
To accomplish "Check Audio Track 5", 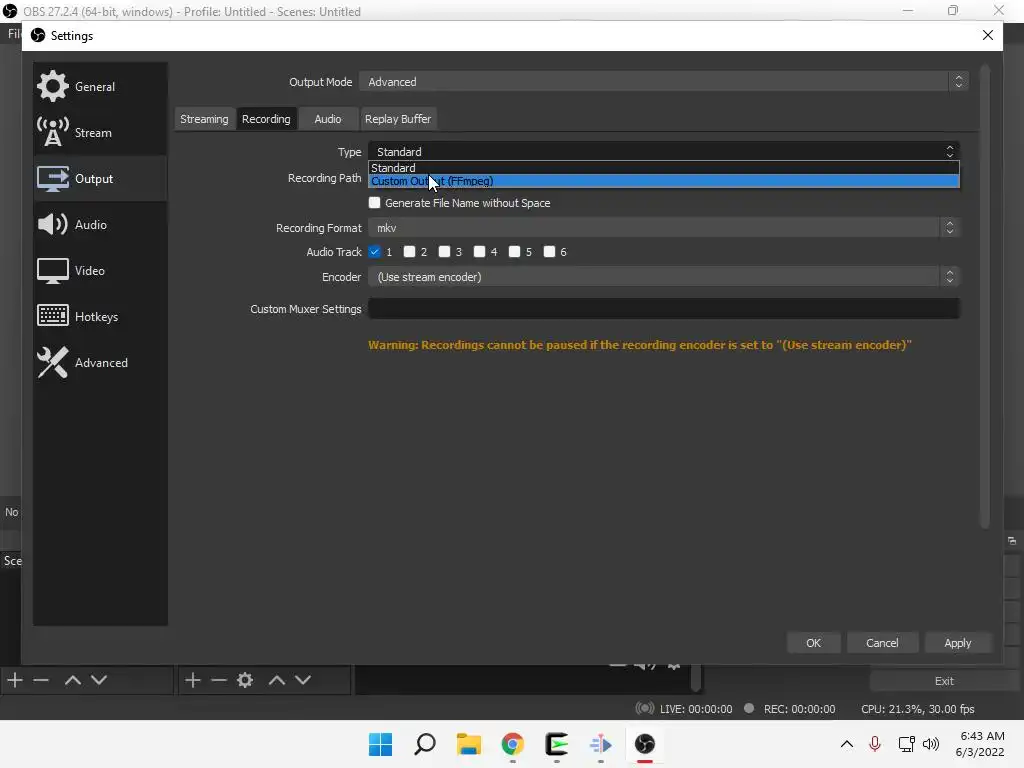I will pos(514,252).
